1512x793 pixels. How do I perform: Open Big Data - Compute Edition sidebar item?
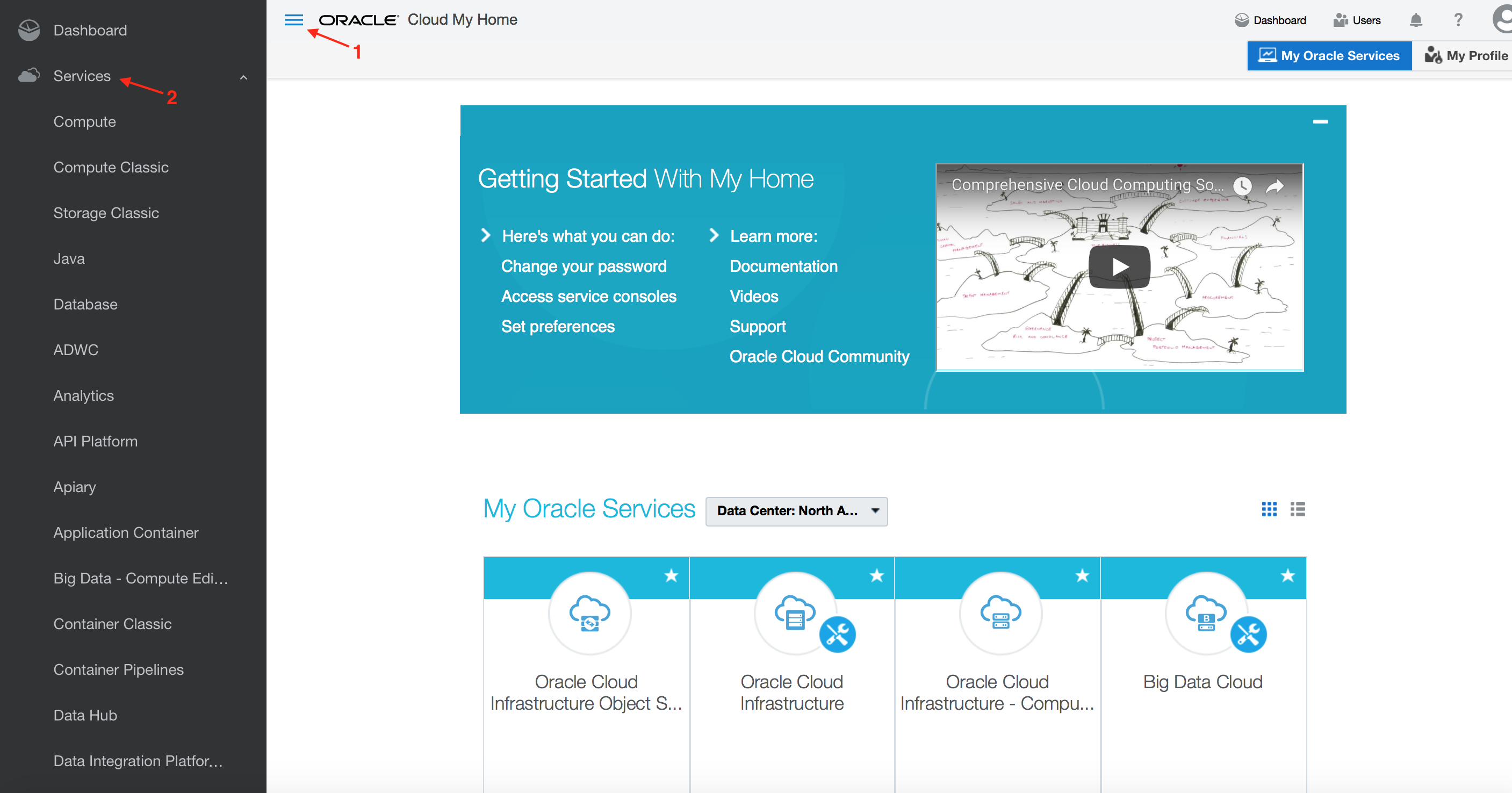(141, 578)
